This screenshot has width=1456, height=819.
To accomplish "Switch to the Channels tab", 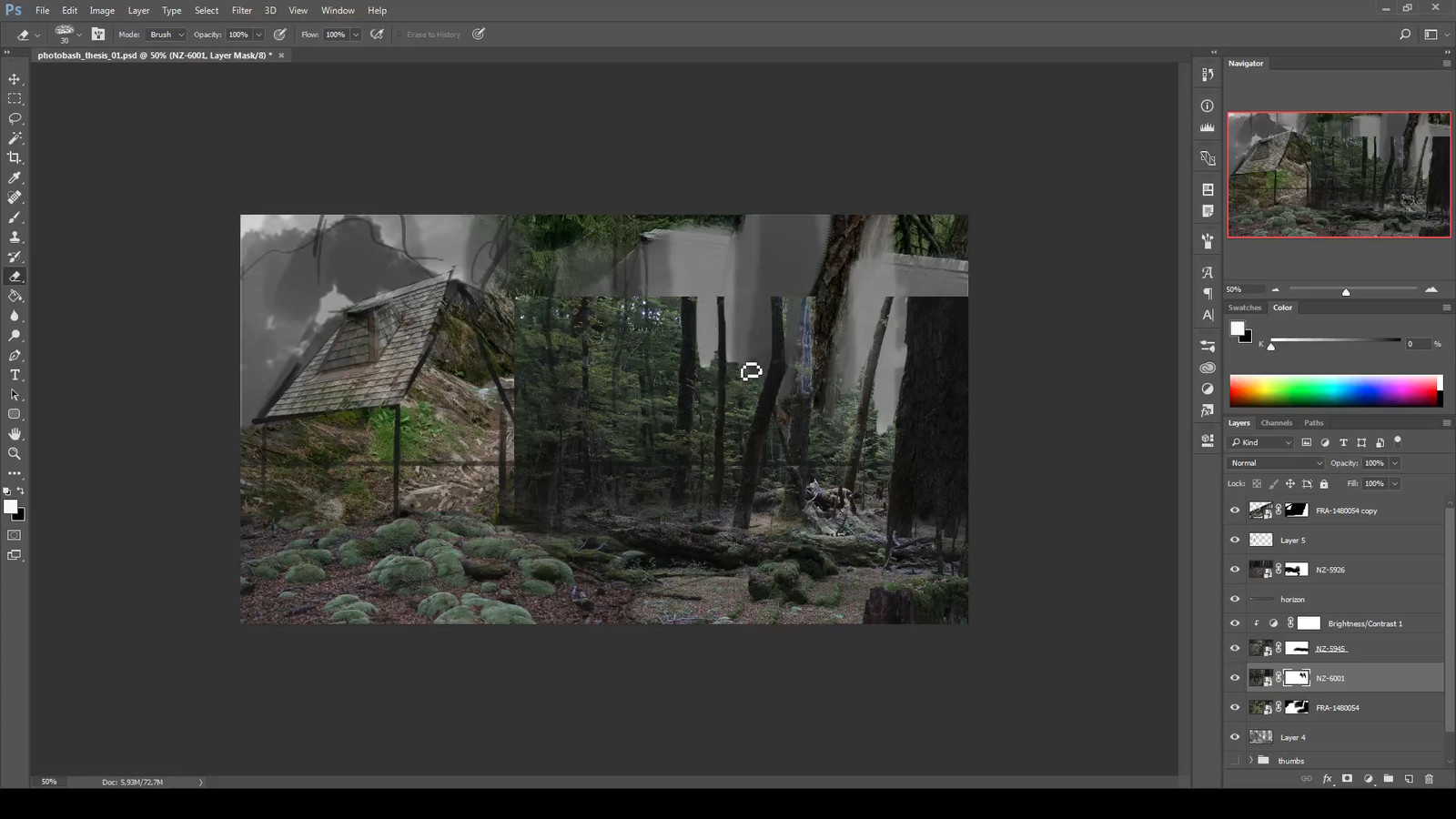I will (1276, 423).
